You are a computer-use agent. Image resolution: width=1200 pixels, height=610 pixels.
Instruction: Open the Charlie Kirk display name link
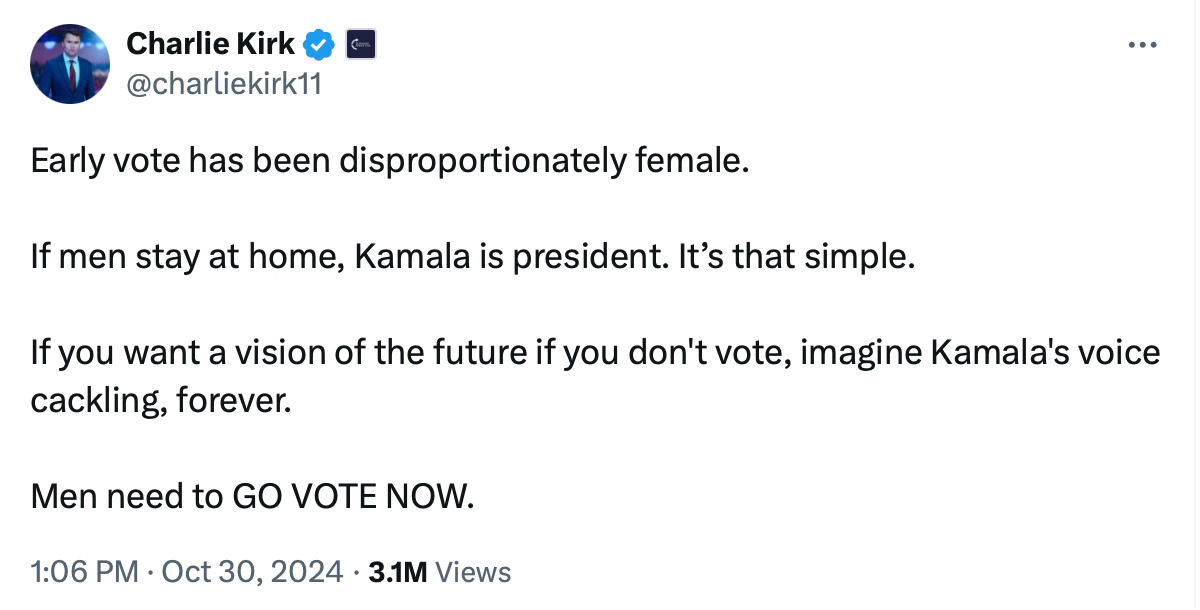210,44
